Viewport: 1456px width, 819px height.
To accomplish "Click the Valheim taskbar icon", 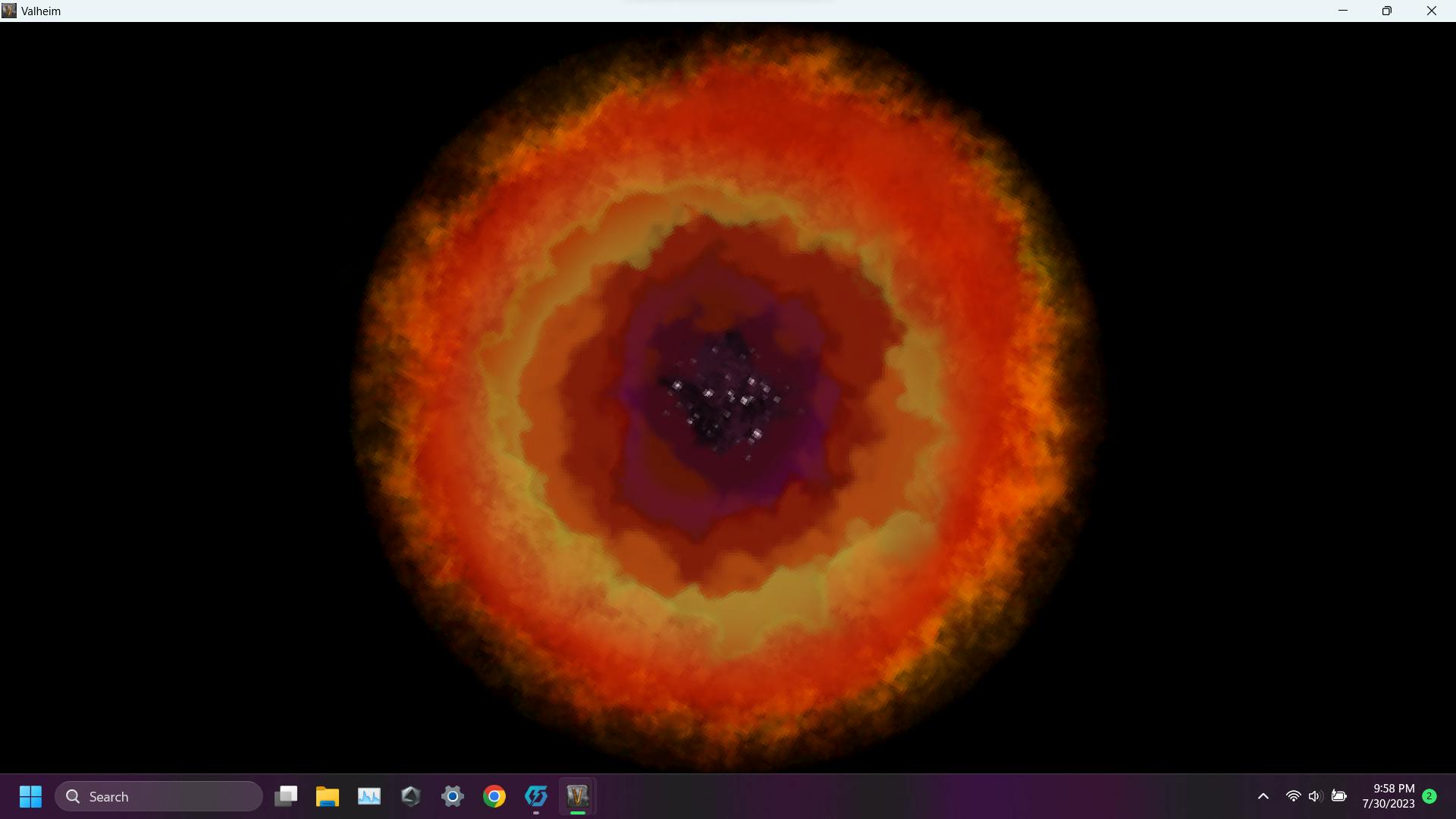I will tap(578, 796).
